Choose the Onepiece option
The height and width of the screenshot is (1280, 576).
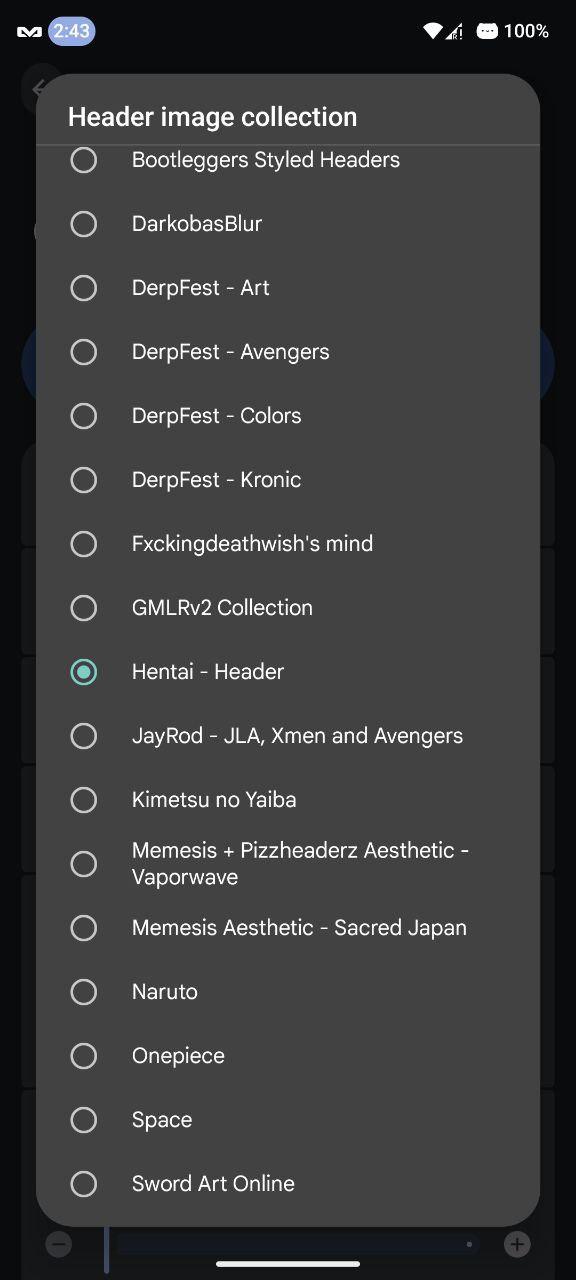[x=288, y=1056]
